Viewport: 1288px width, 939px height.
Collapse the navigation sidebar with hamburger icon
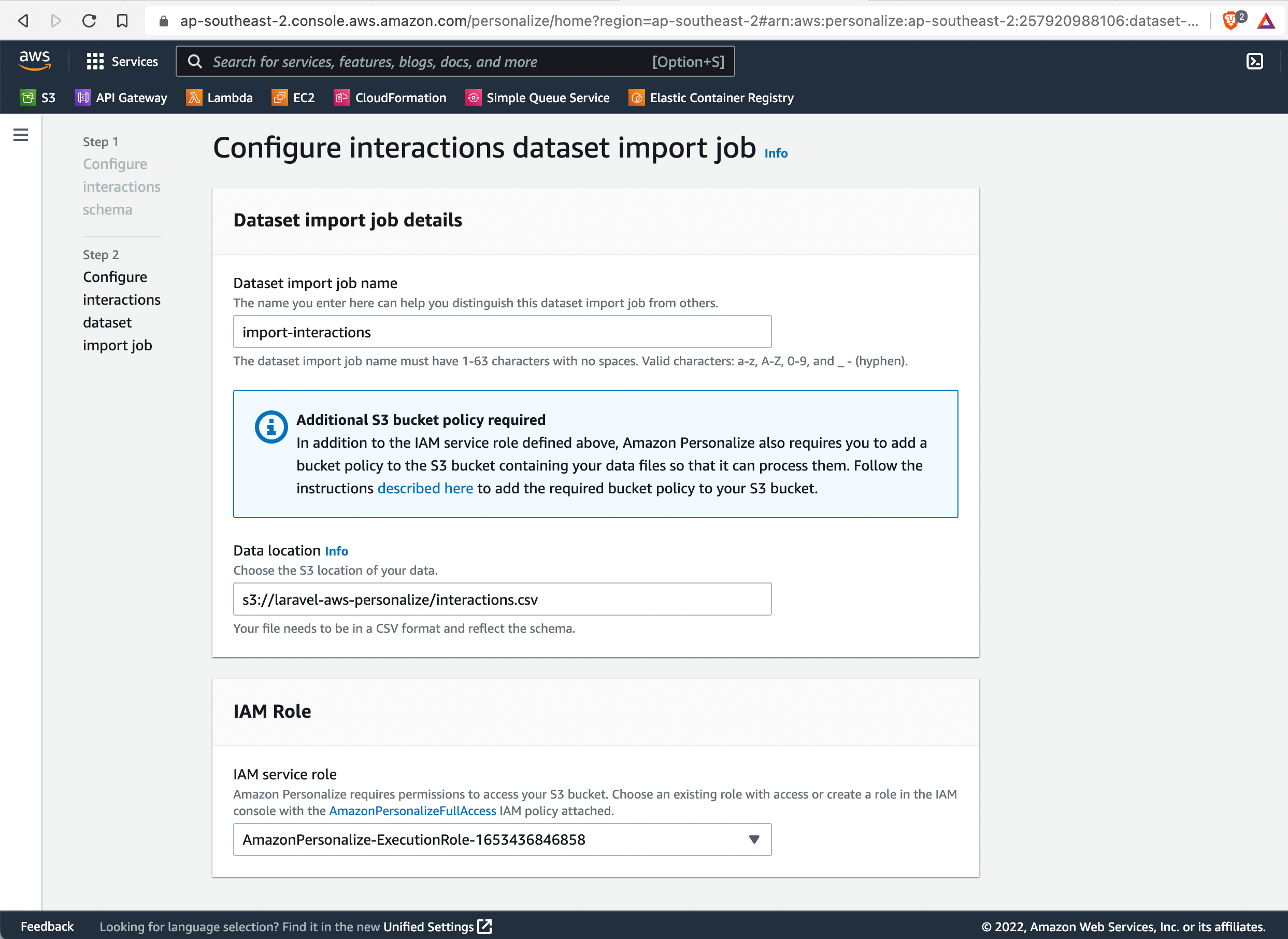(20, 134)
